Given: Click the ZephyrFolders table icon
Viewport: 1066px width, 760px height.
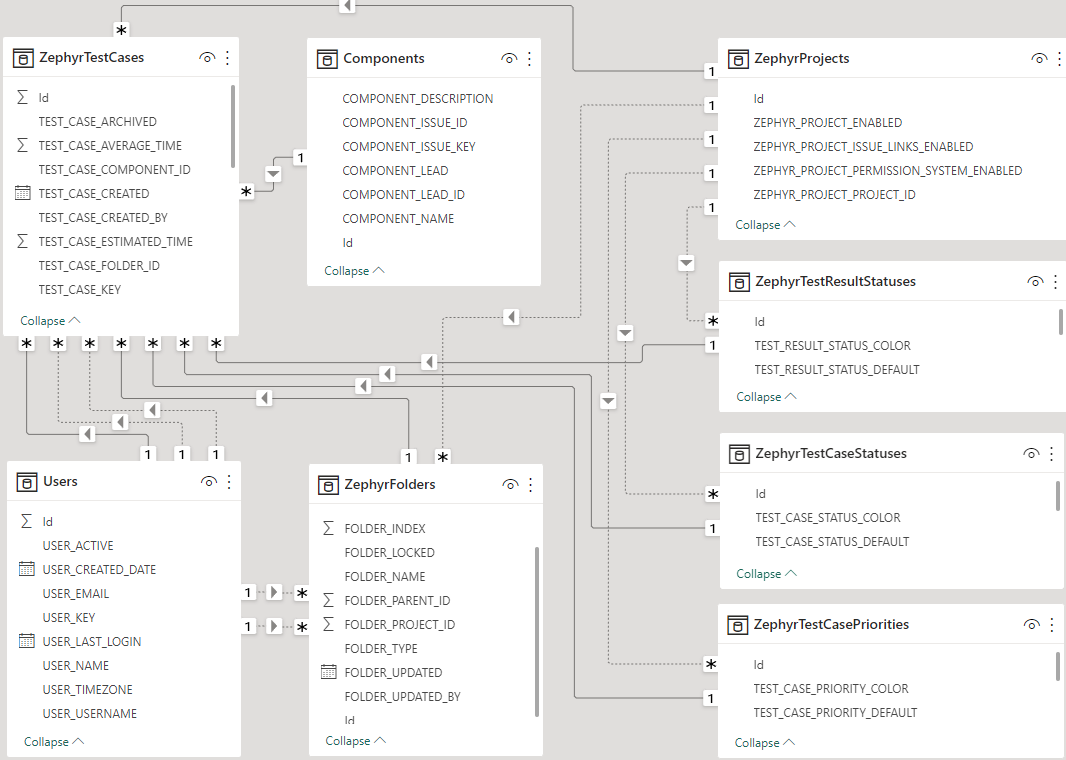Looking at the screenshot, I should (328, 485).
